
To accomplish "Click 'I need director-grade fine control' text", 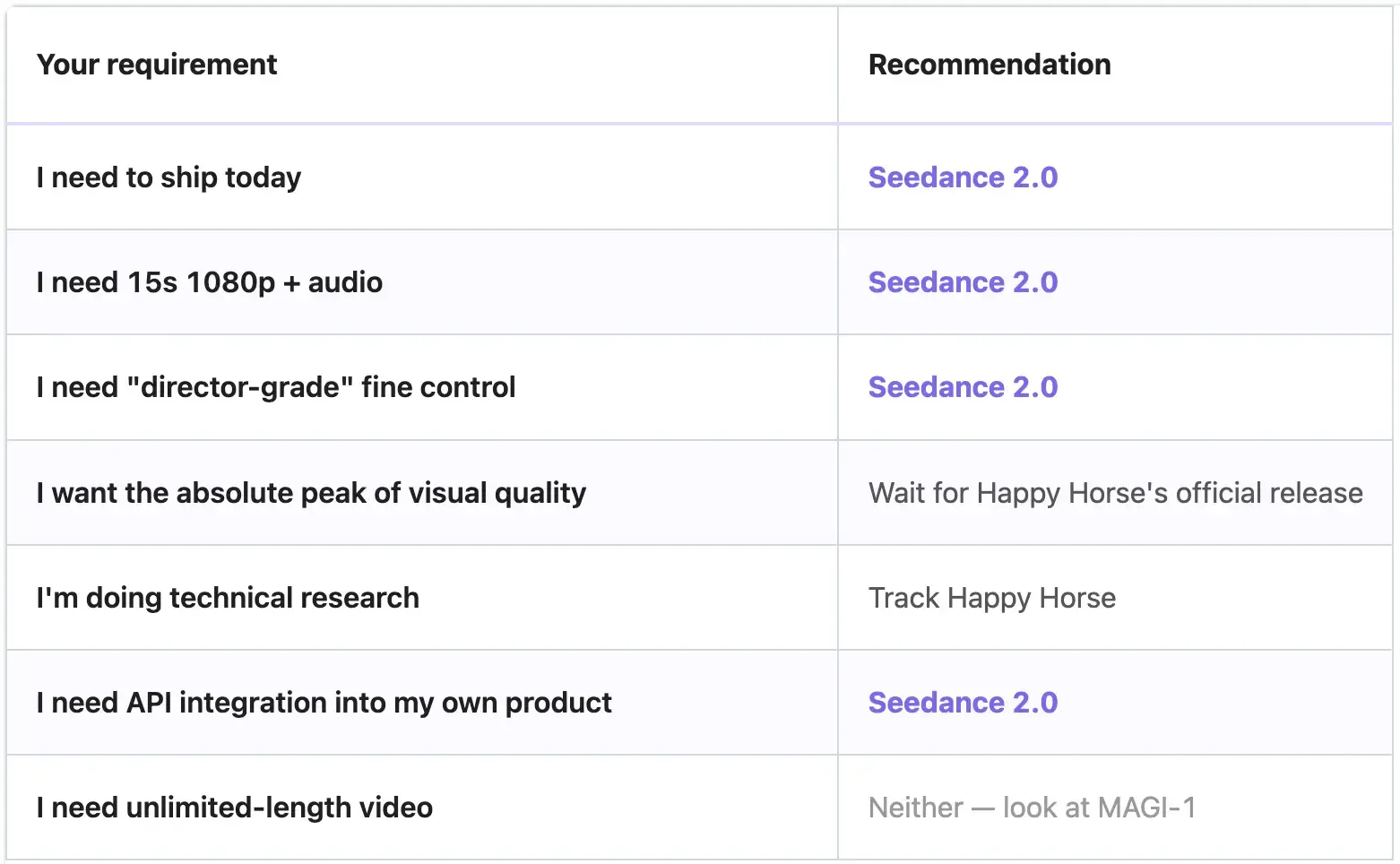I will tap(276, 387).
